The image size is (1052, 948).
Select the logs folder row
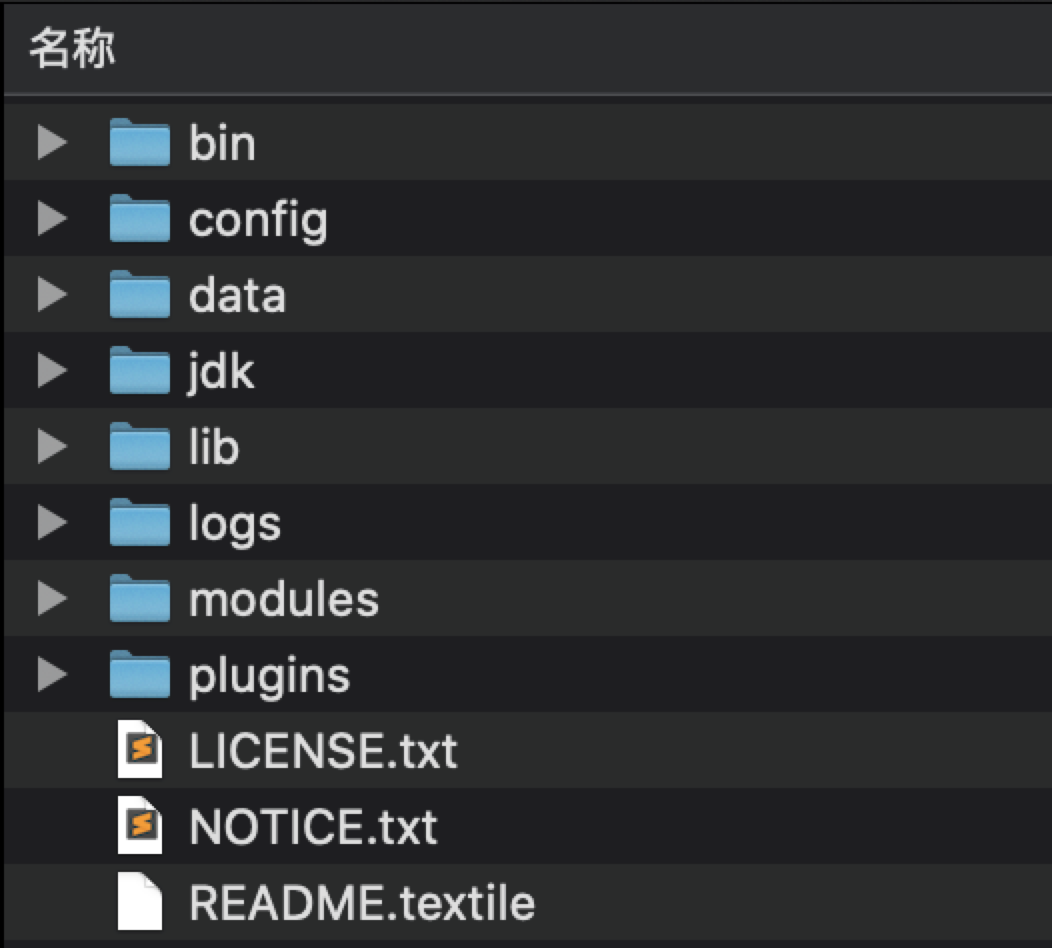pos(600,523)
